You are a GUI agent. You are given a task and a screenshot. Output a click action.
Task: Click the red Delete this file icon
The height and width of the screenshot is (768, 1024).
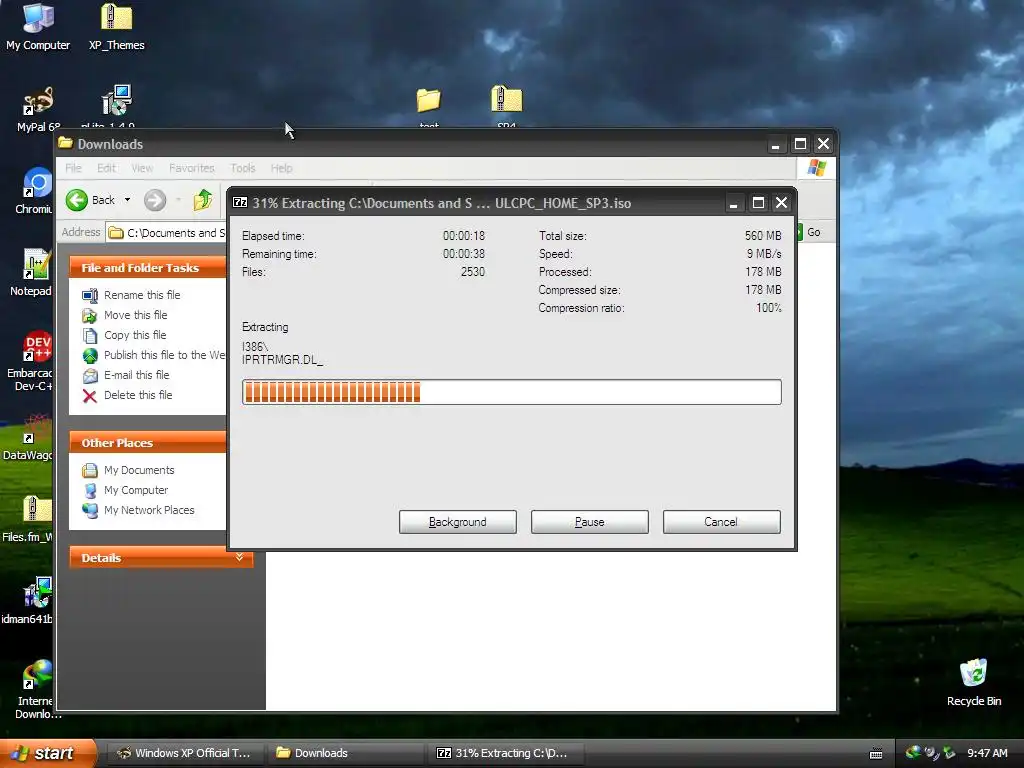(x=89, y=396)
